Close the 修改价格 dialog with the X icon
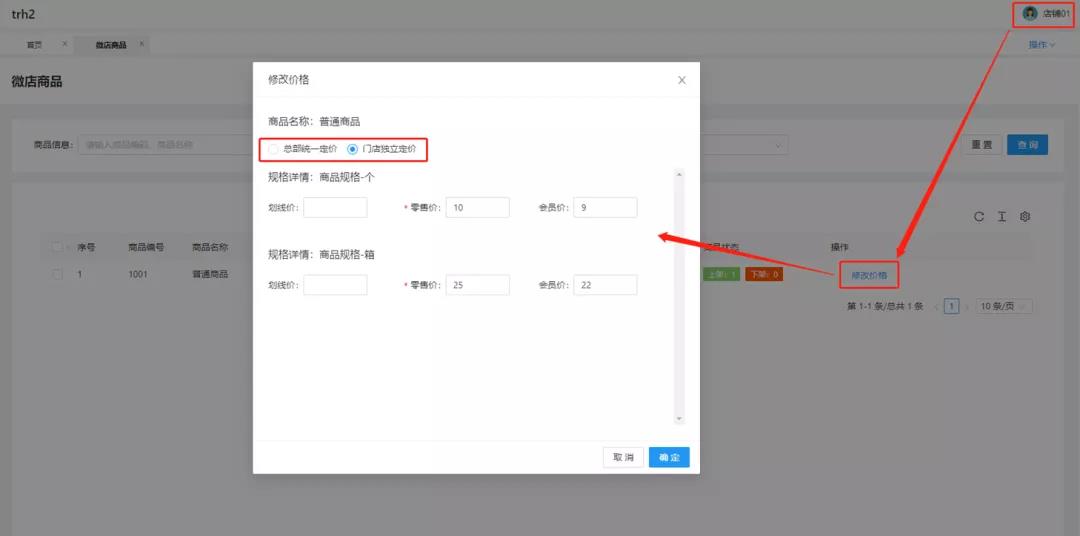 (x=682, y=80)
